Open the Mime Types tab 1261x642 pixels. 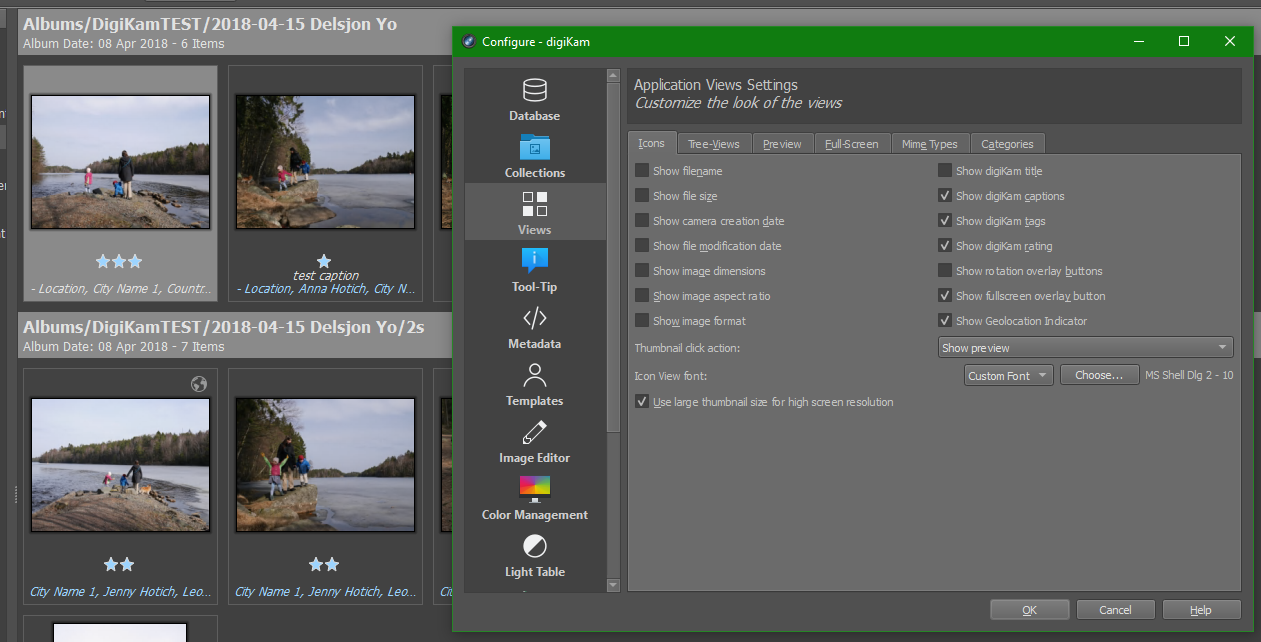click(929, 144)
